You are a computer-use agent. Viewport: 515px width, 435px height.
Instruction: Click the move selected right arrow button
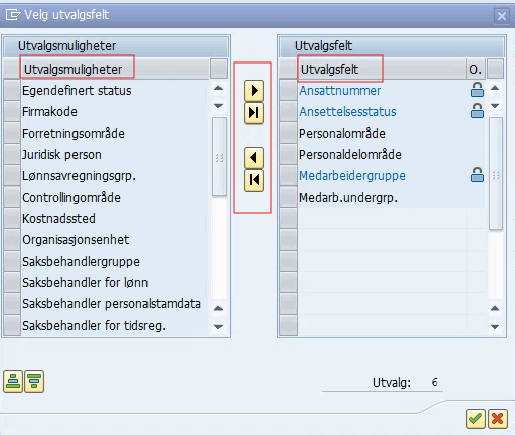point(254,91)
